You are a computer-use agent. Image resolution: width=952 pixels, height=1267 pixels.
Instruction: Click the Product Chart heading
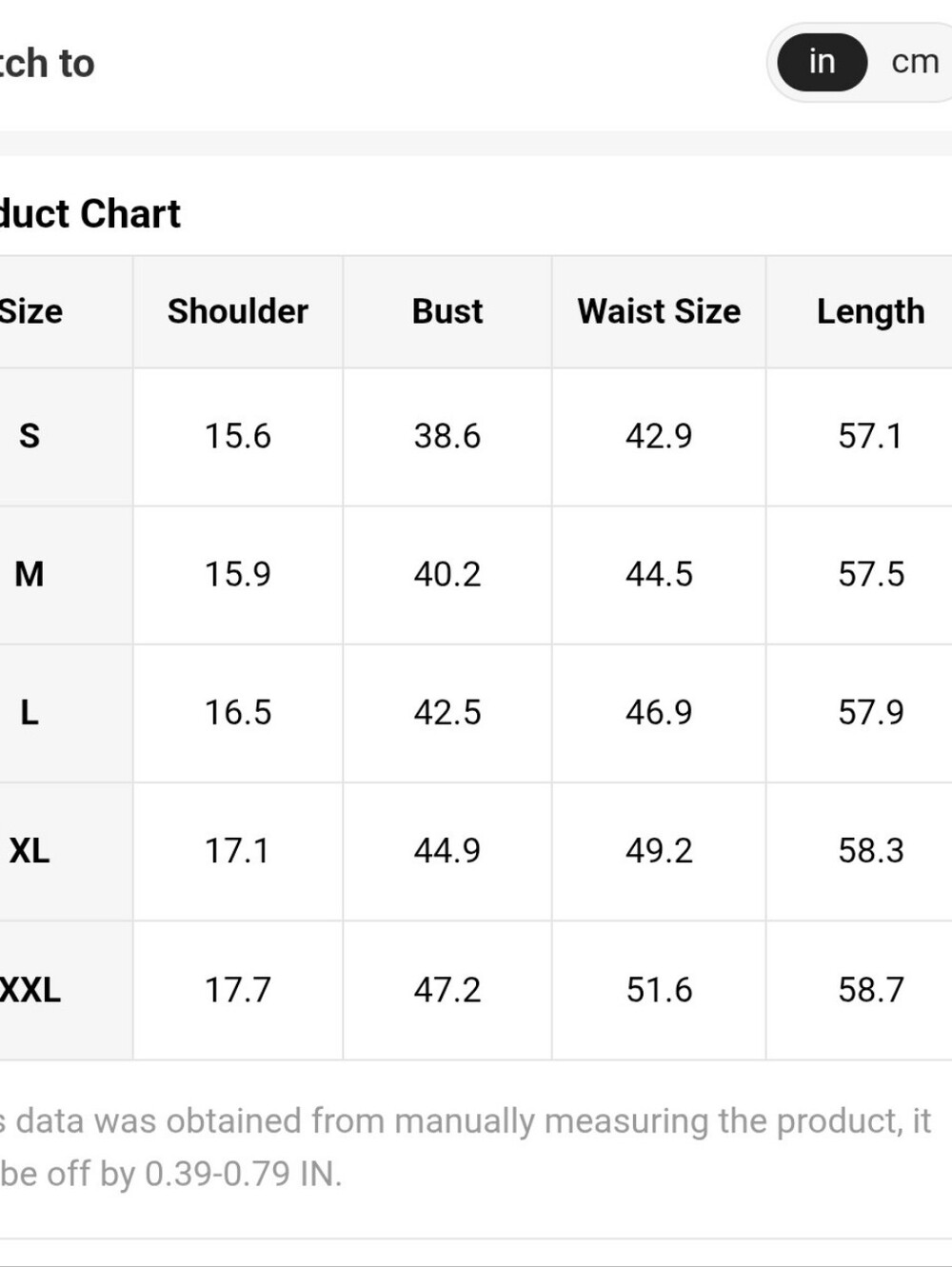pyautogui.click(x=90, y=213)
